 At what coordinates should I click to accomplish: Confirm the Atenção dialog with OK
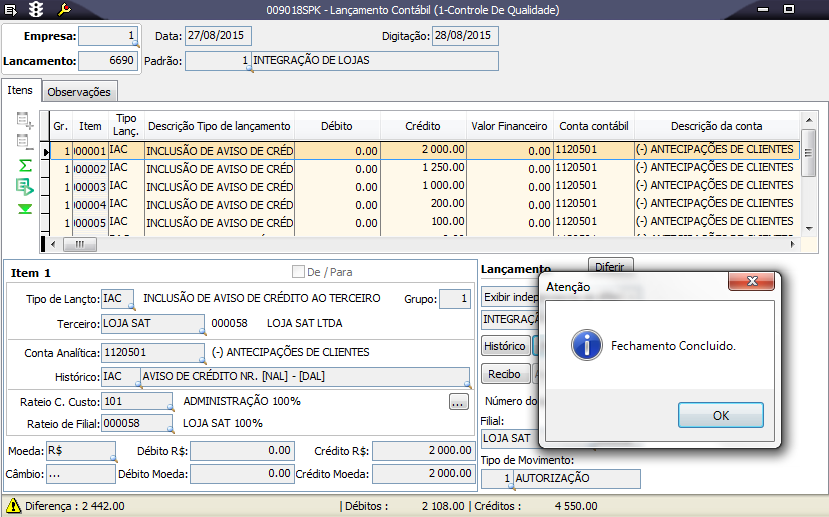[x=721, y=415]
